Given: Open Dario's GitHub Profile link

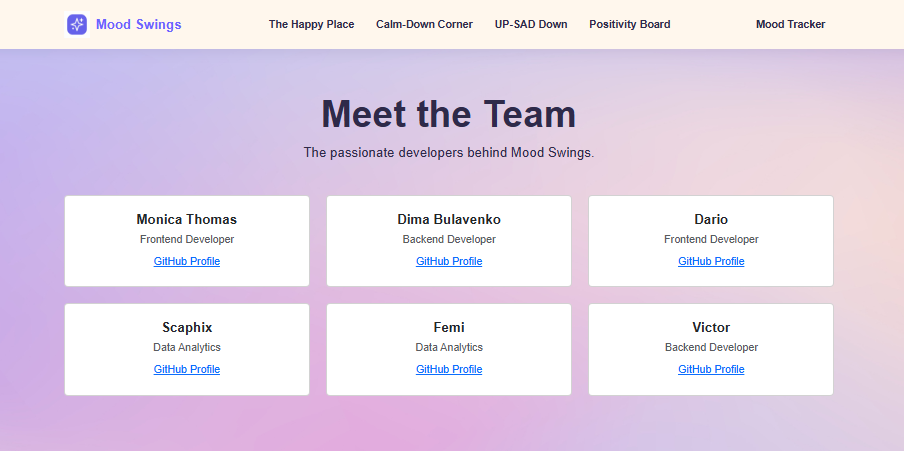Looking at the screenshot, I should click(x=711, y=261).
